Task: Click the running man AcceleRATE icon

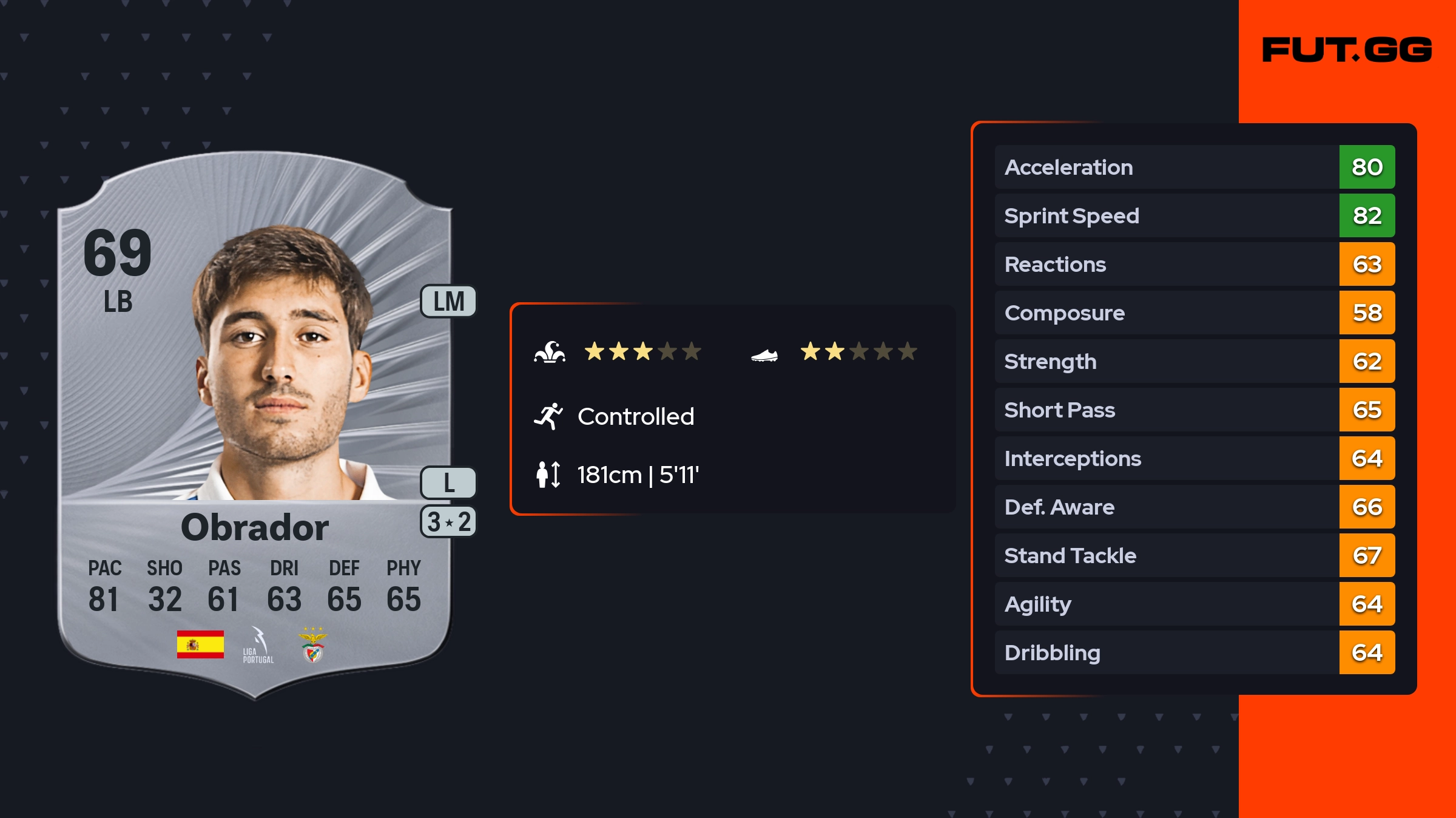Action: (x=548, y=416)
